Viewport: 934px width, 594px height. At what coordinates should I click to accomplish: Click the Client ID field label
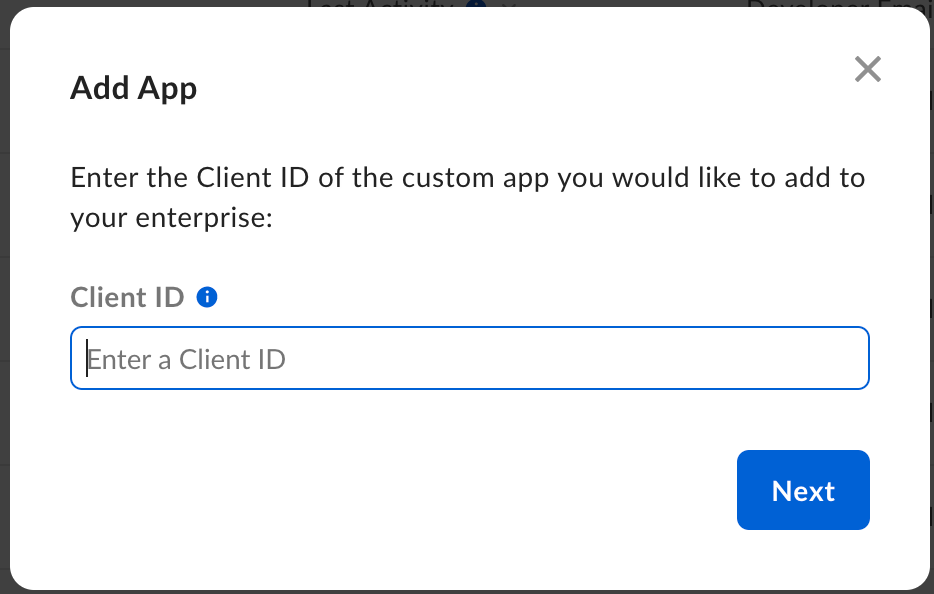point(127,297)
